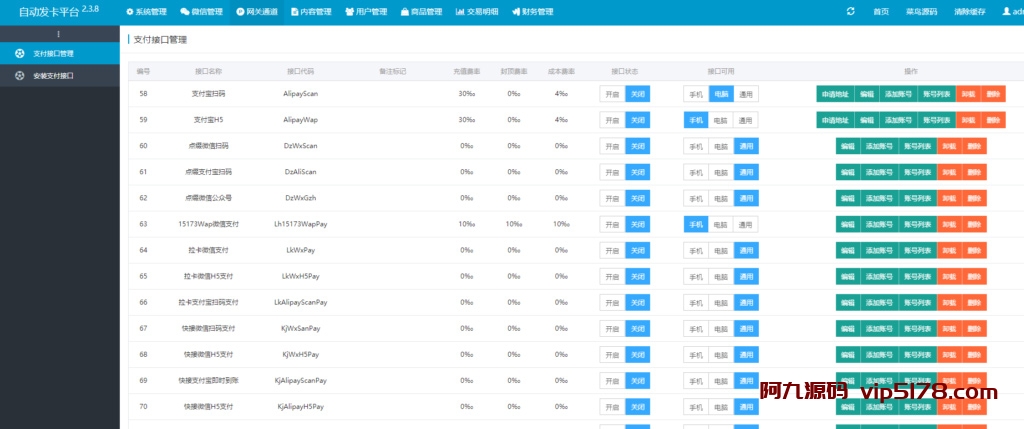The image size is (1024, 429).
Task: Open 首页 in the top bar
Action: (881, 12)
